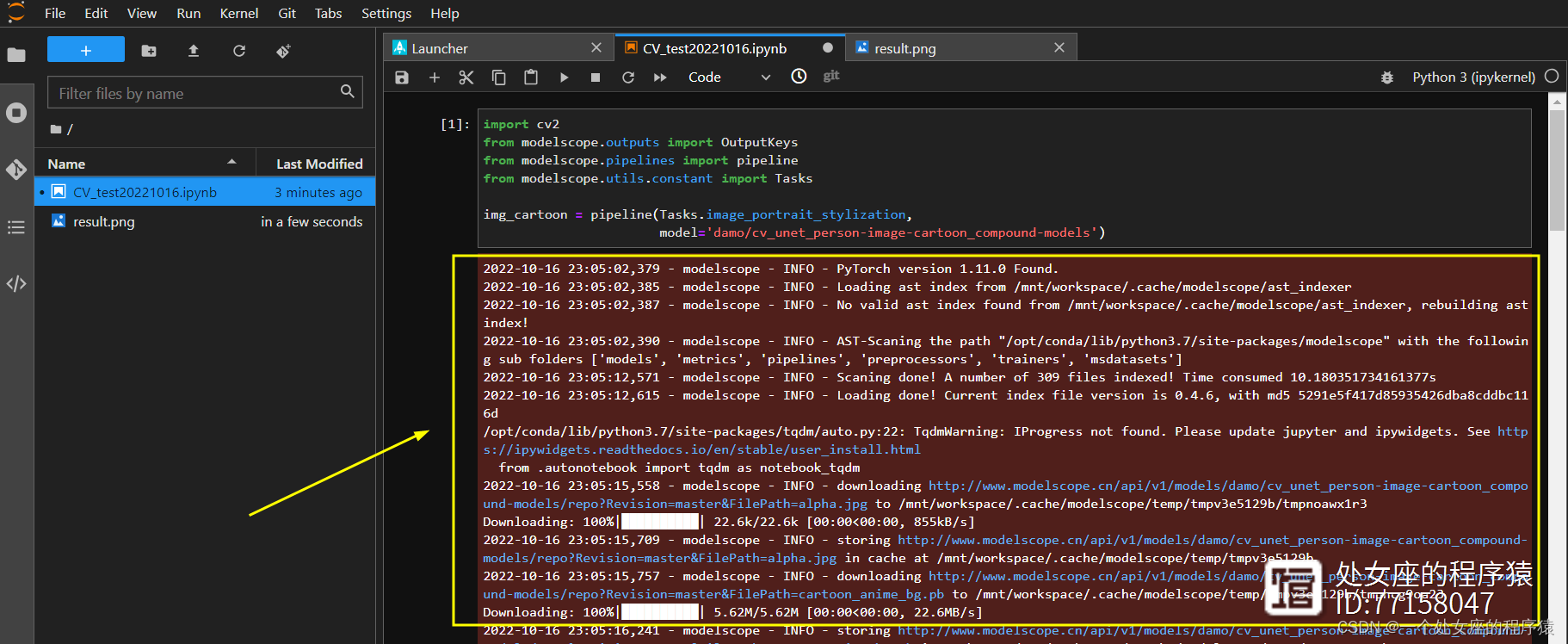Viewport: 1568px width, 644px height.
Task: Restart kernel and run all cells
Action: [x=660, y=77]
